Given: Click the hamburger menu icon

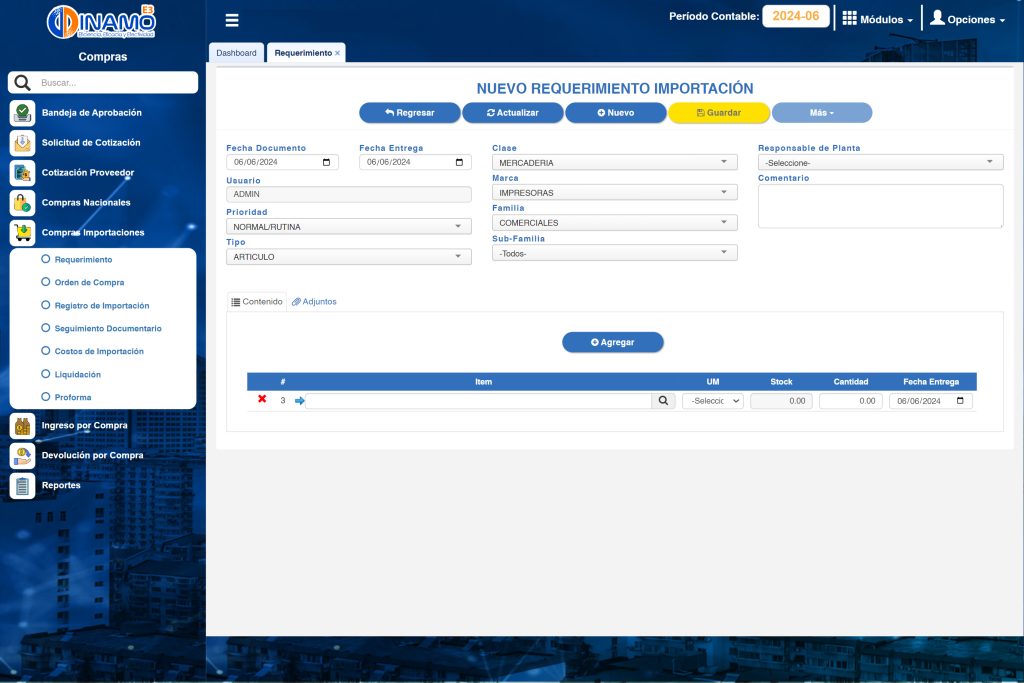Looking at the screenshot, I should (232, 20).
